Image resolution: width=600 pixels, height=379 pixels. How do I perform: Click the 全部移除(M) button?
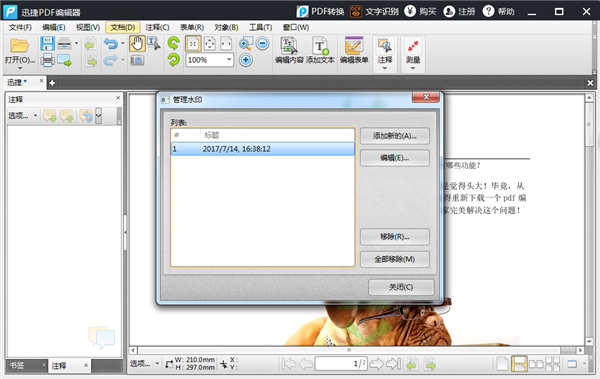point(395,260)
